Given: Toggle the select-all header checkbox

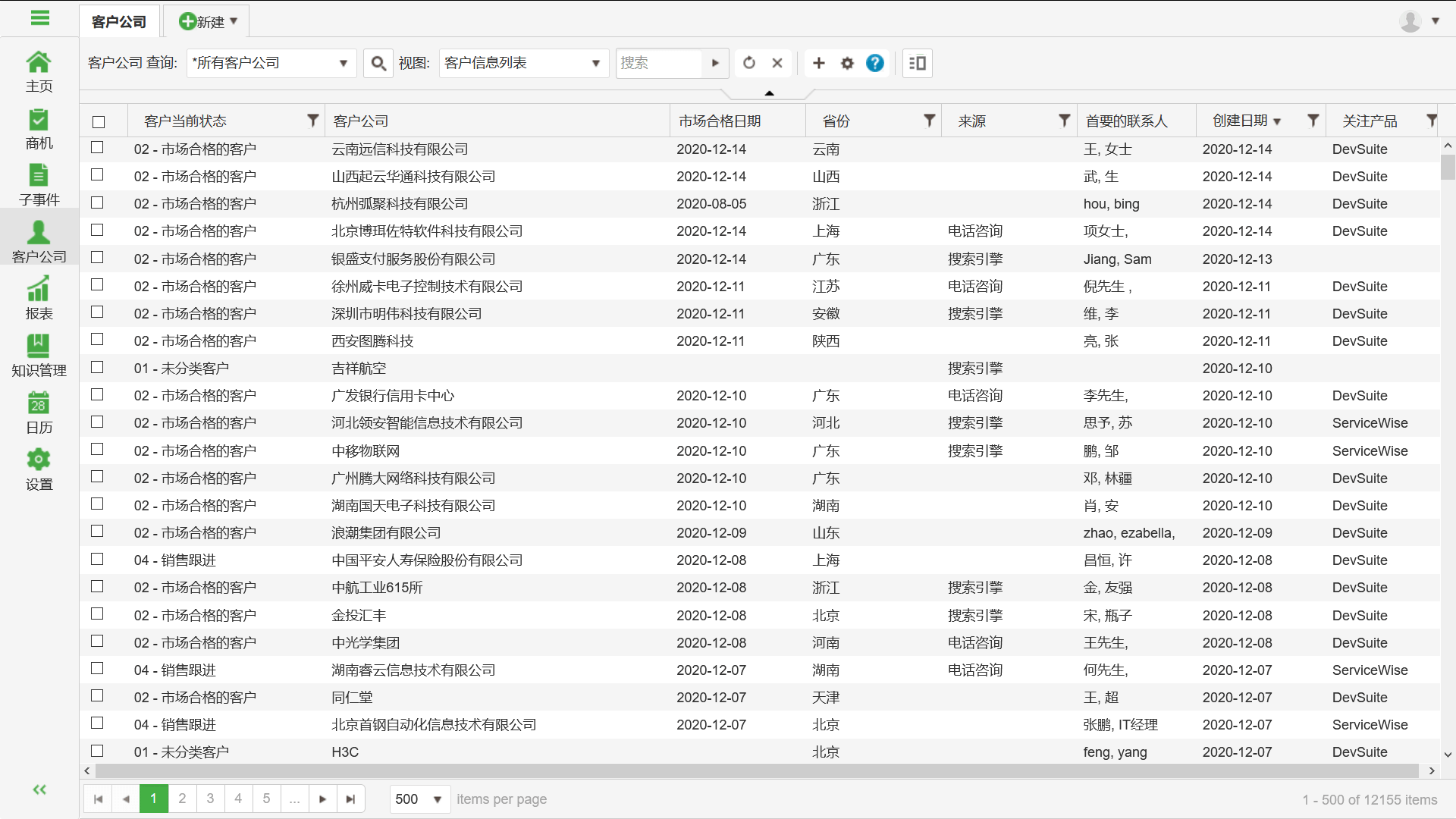Looking at the screenshot, I should (x=99, y=121).
